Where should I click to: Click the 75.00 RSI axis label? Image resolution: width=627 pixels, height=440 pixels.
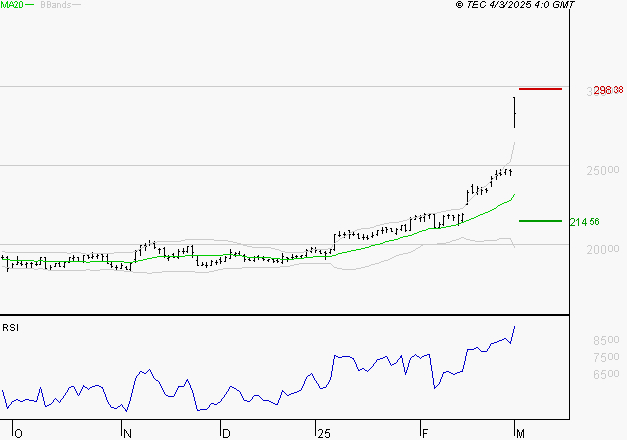pyautogui.click(x=606, y=357)
